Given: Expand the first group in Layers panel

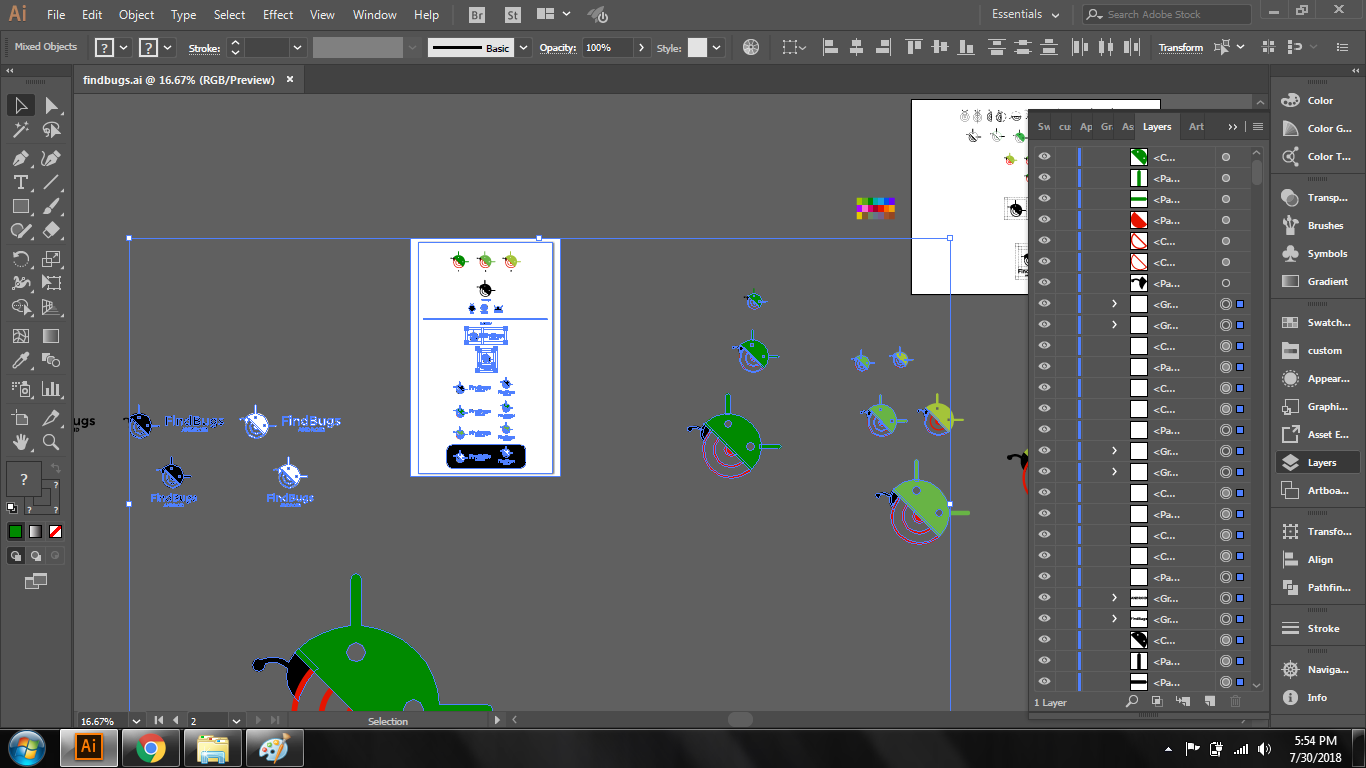Looking at the screenshot, I should (1114, 304).
